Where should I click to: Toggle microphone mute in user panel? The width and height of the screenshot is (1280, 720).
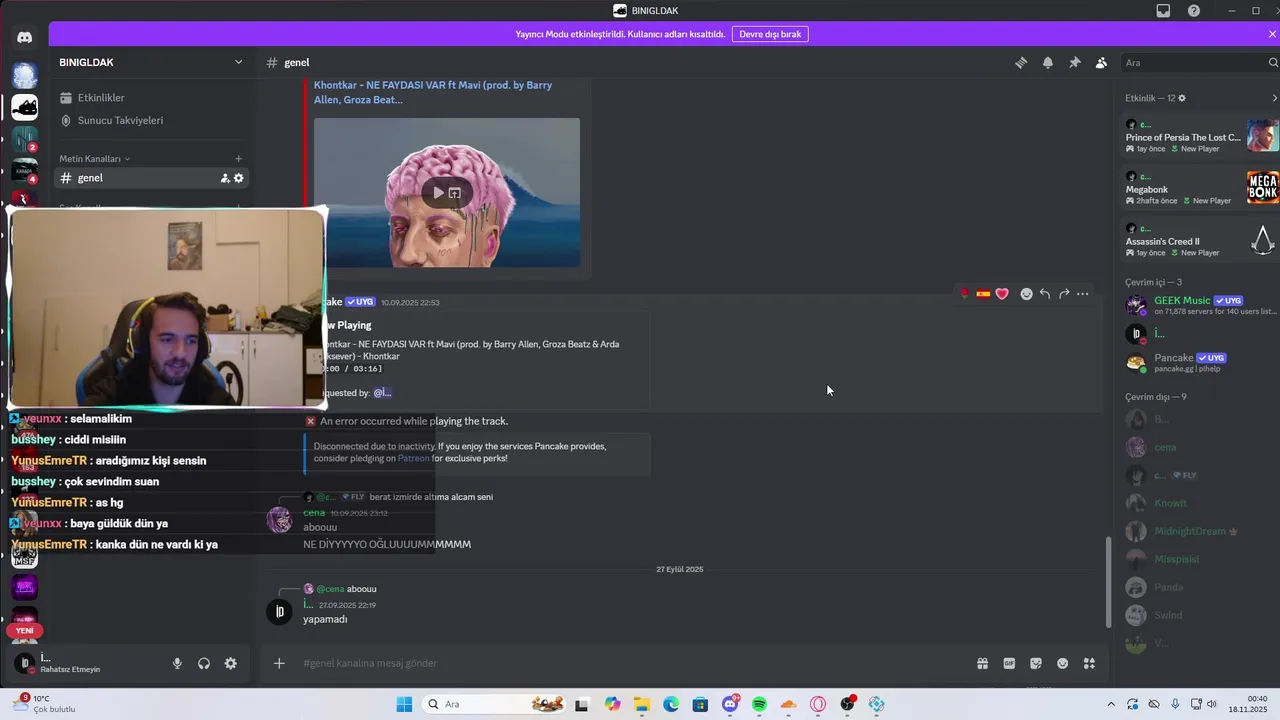pos(177,663)
